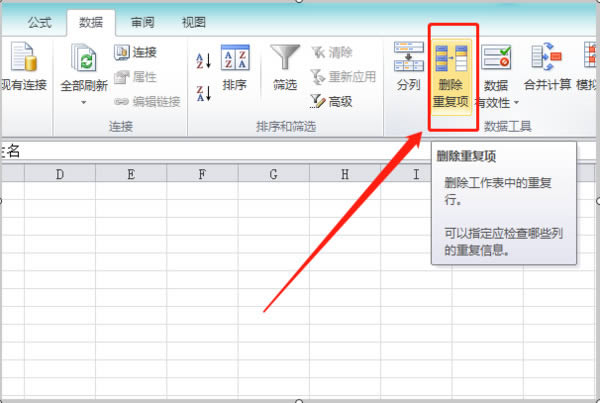The image size is (600, 403).
Task: Open the View (视图) tab
Action: click(x=194, y=22)
